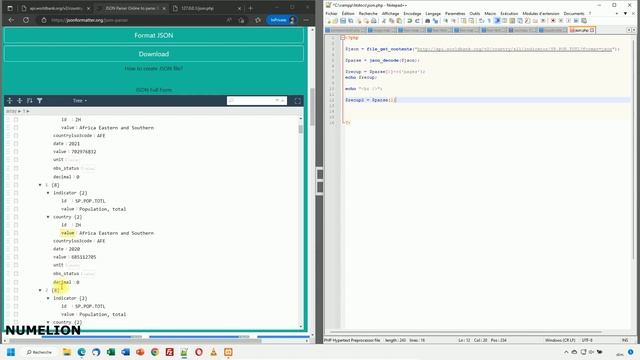Click the InPrivate profile button in Edge

282,20
